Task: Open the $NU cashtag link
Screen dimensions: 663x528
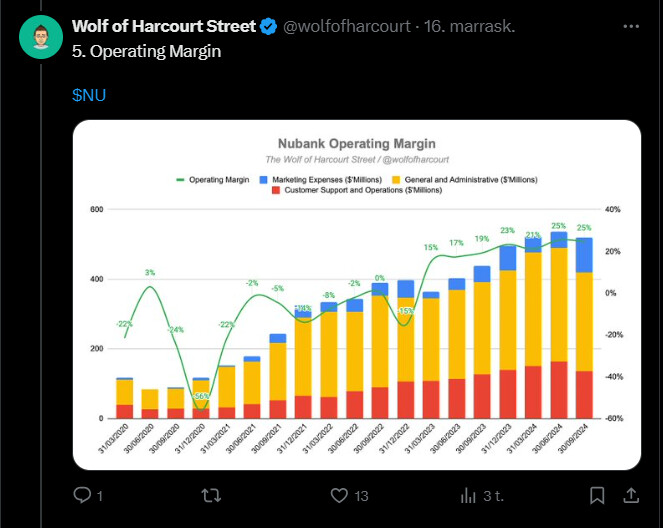Action: [89, 96]
